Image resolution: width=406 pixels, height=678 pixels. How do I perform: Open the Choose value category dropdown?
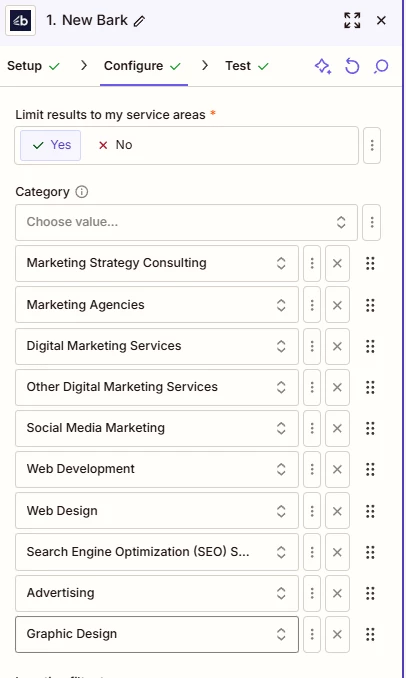pos(186,222)
